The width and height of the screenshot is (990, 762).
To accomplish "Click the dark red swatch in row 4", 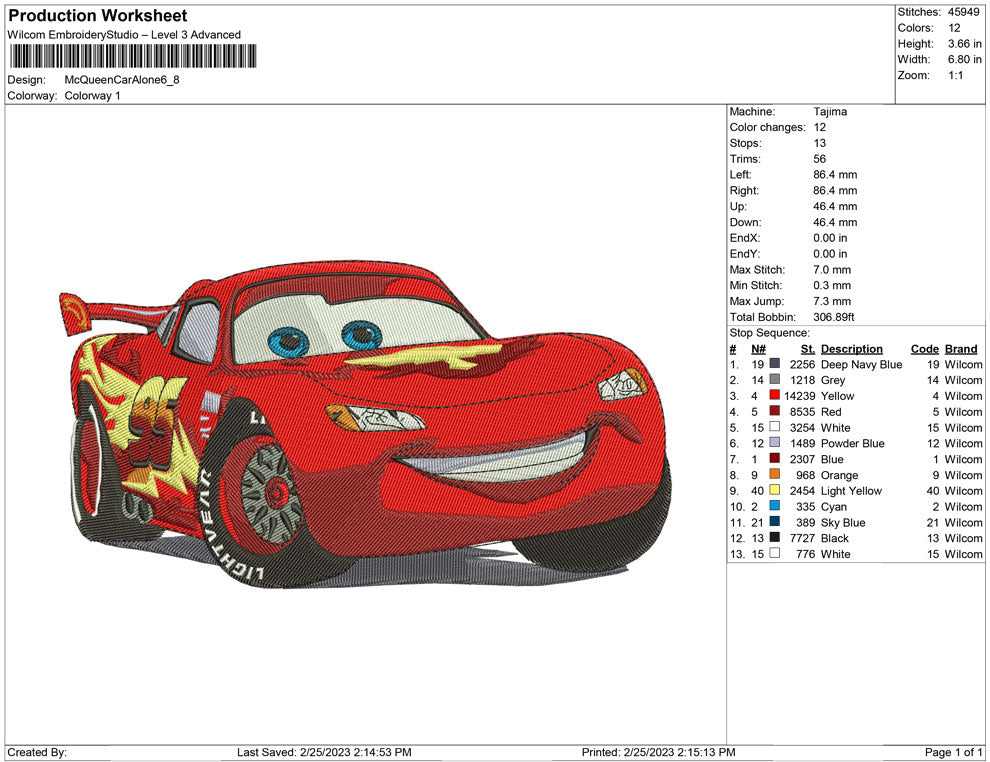I will [775, 411].
